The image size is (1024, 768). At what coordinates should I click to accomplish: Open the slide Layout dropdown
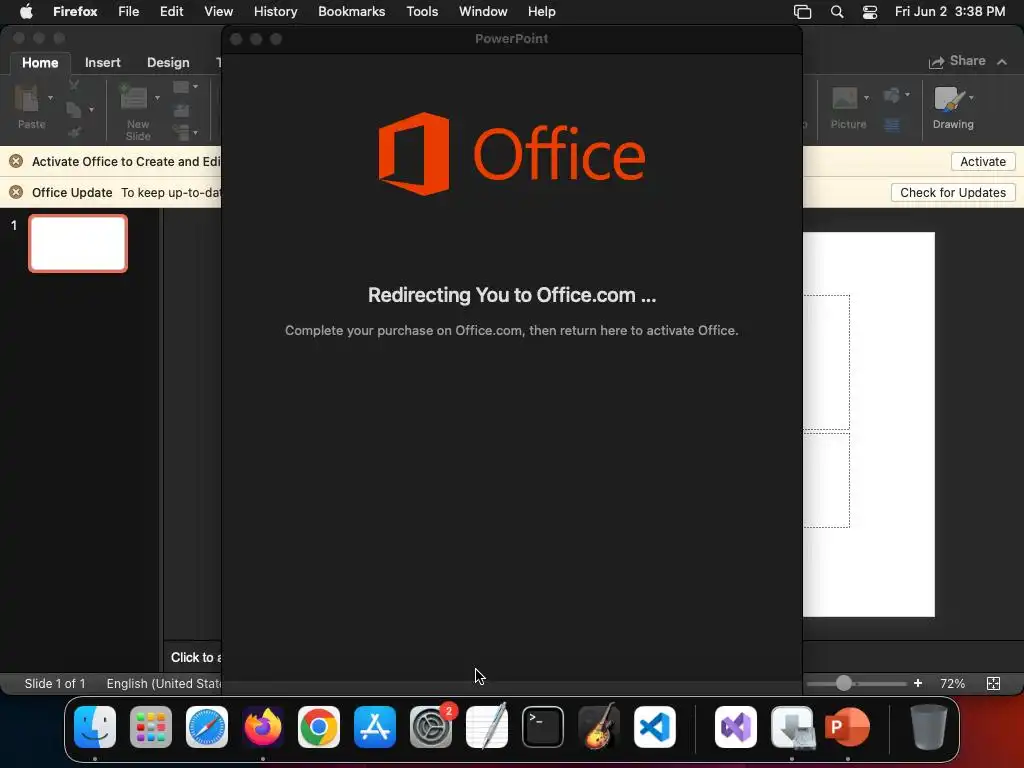point(185,87)
